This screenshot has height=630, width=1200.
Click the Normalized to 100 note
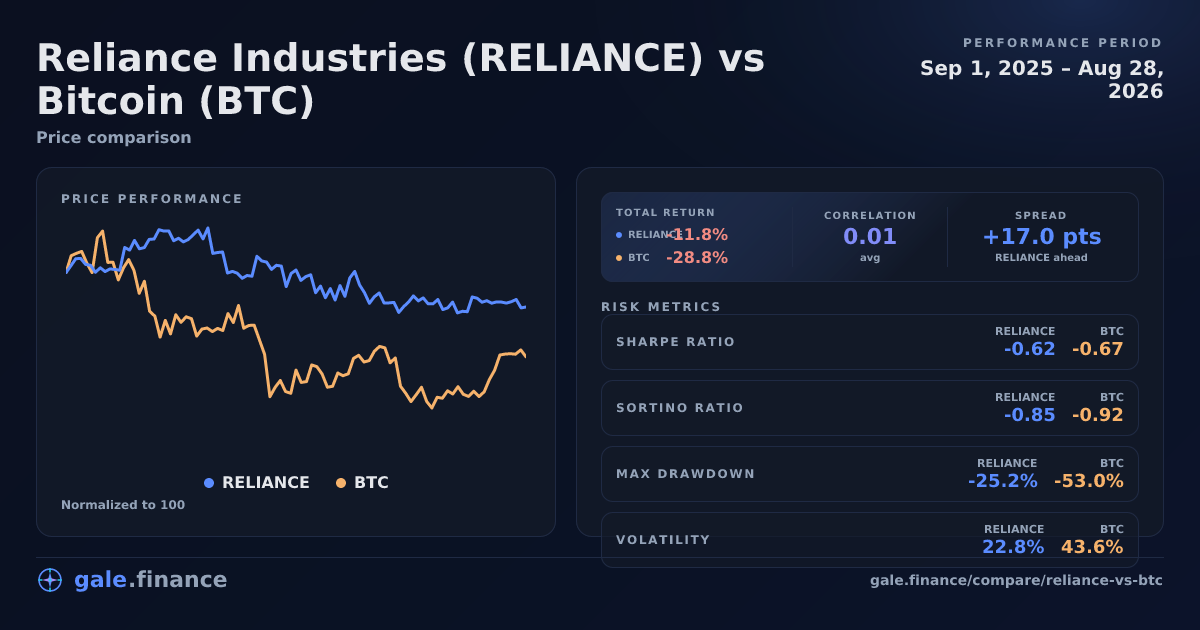coord(123,505)
